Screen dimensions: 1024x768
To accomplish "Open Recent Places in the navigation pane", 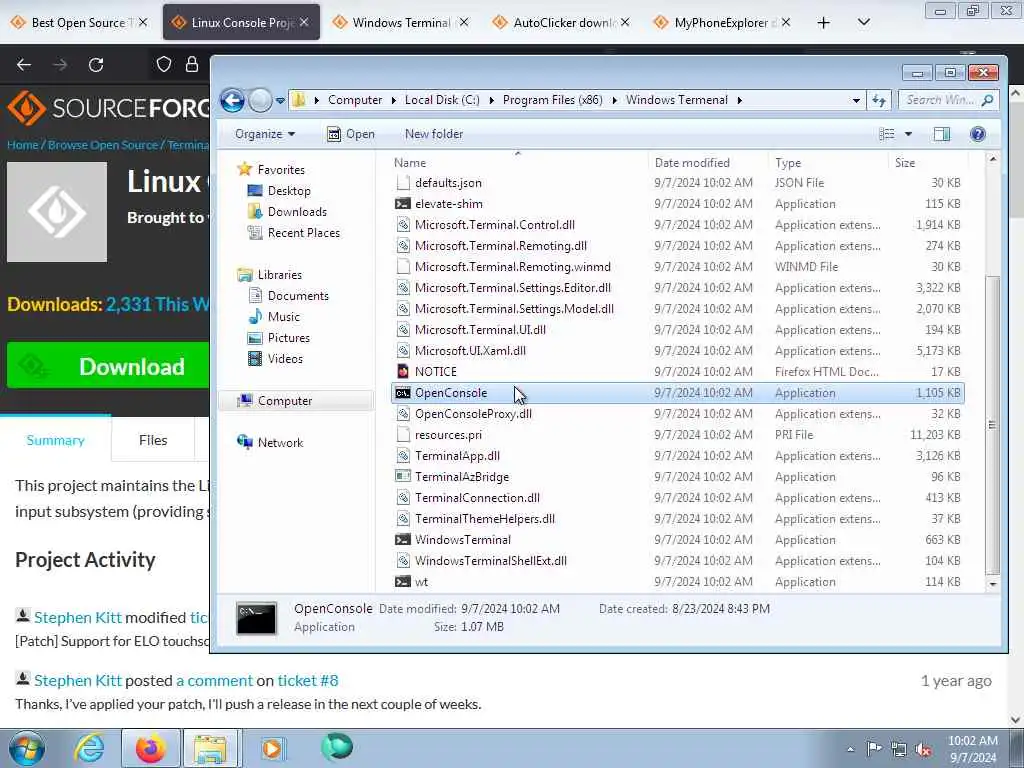I will (304, 232).
